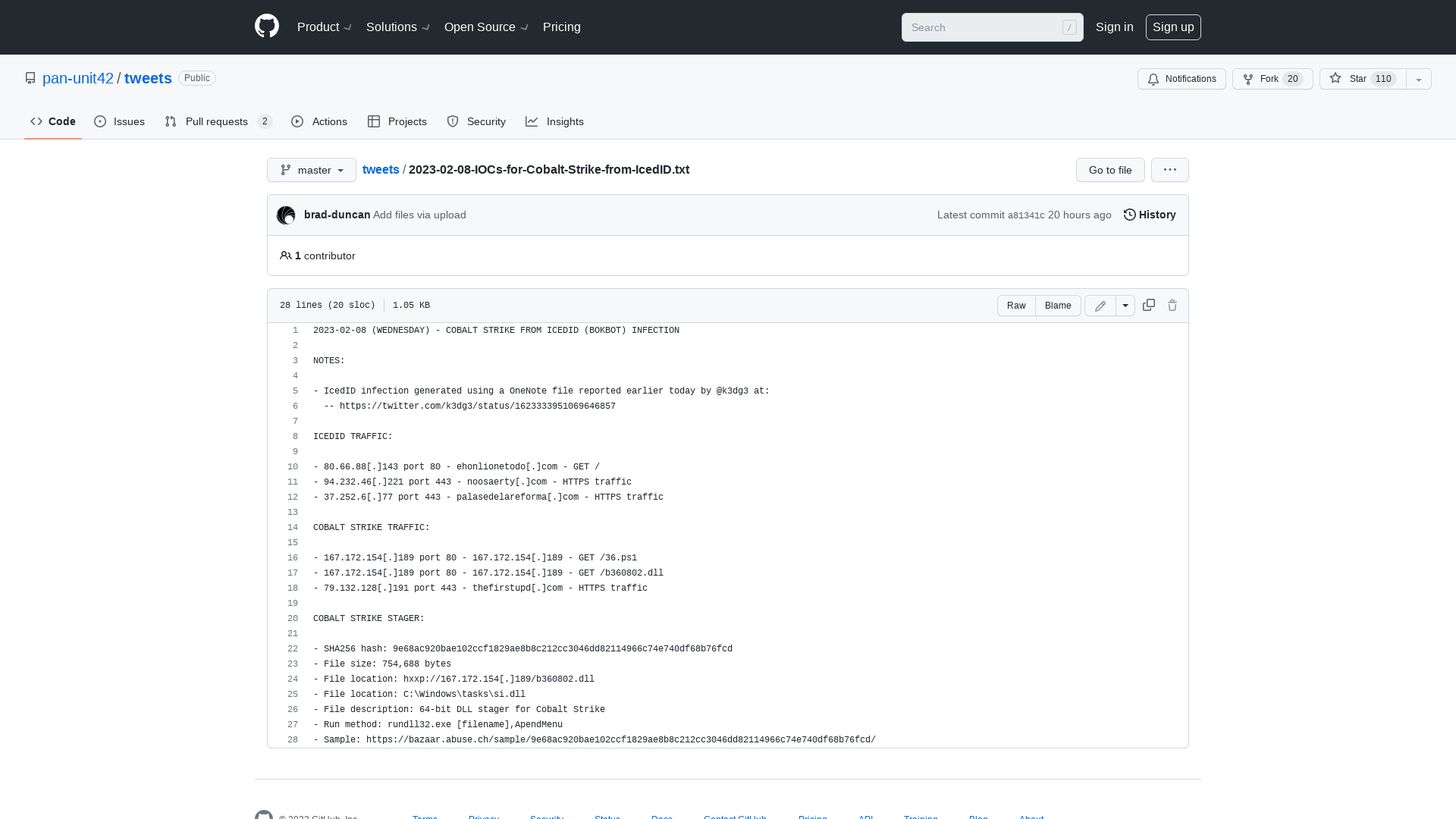
Task: Open the Pull requests tab
Action: click(217, 121)
